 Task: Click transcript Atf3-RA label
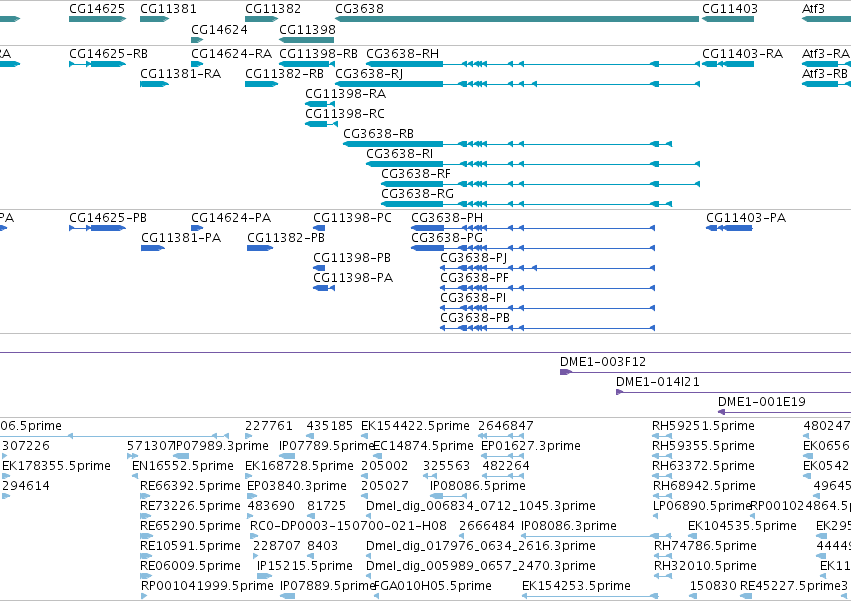click(x=825, y=54)
